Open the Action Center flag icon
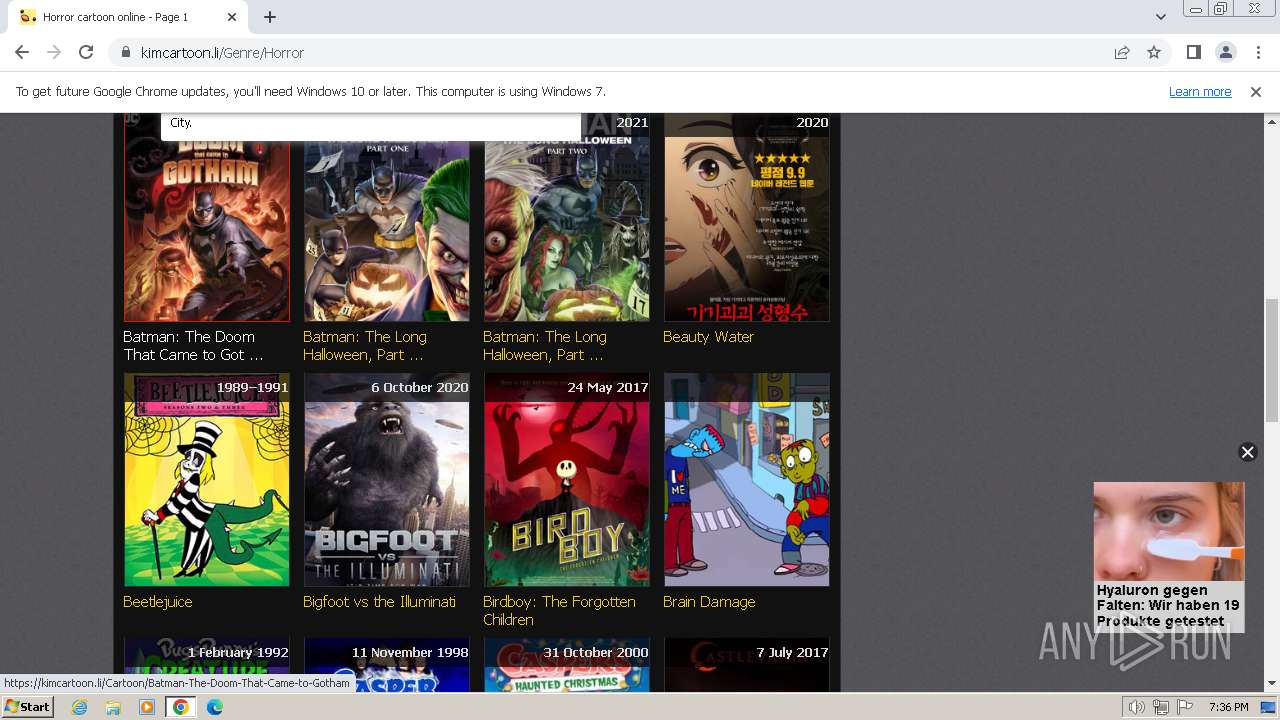This screenshot has width=1280, height=720. 1185,707
